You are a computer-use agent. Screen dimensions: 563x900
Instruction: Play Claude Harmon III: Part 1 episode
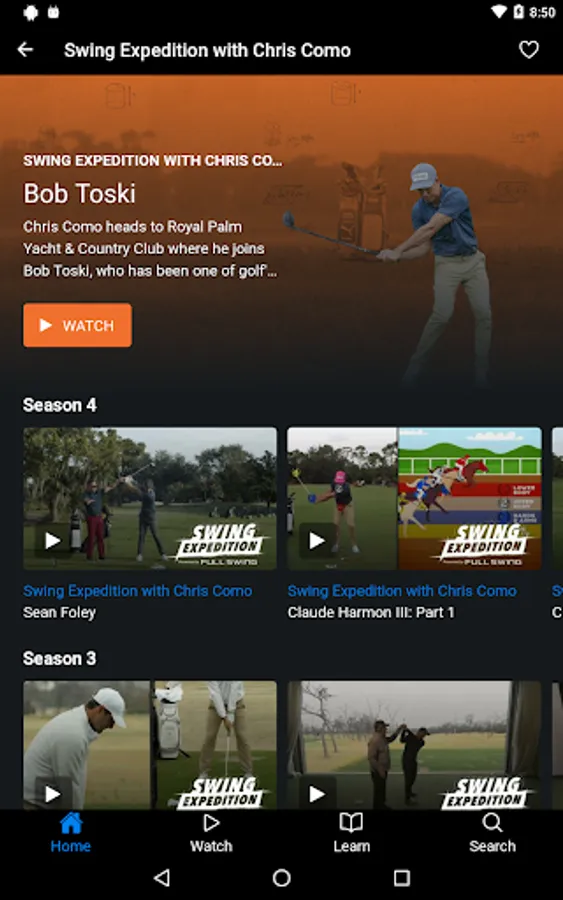click(x=317, y=540)
